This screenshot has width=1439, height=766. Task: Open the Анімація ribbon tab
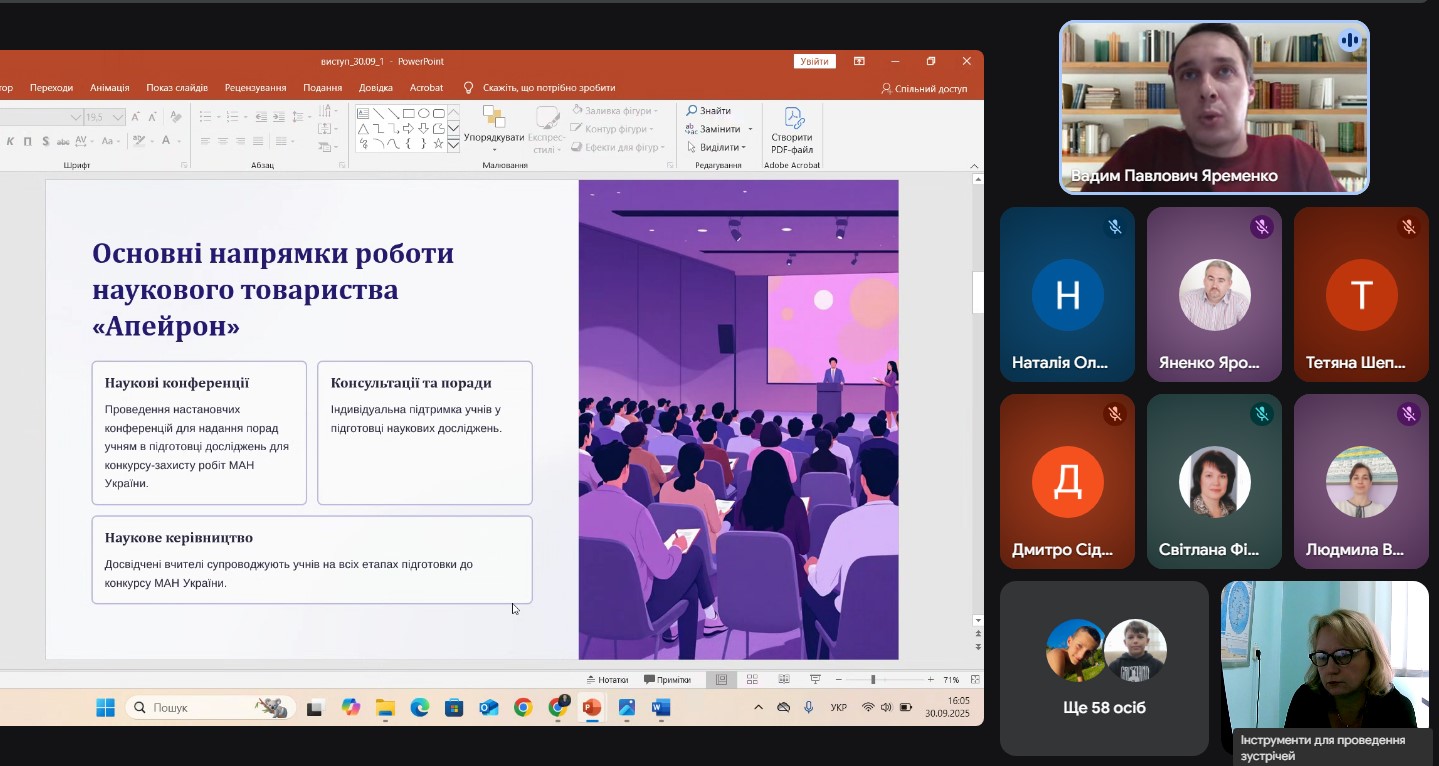pyautogui.click(x=109, y=88)
